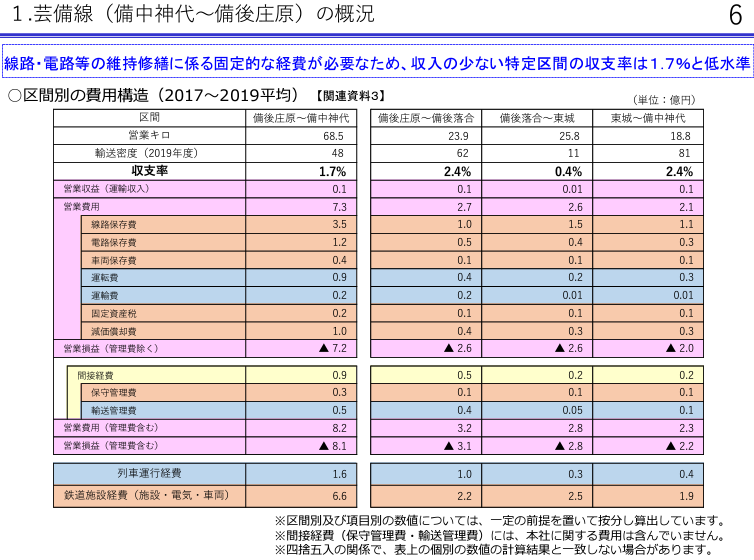Click the '間接経費' row label
Screen dimensions: 754x560
pos(95,375)
